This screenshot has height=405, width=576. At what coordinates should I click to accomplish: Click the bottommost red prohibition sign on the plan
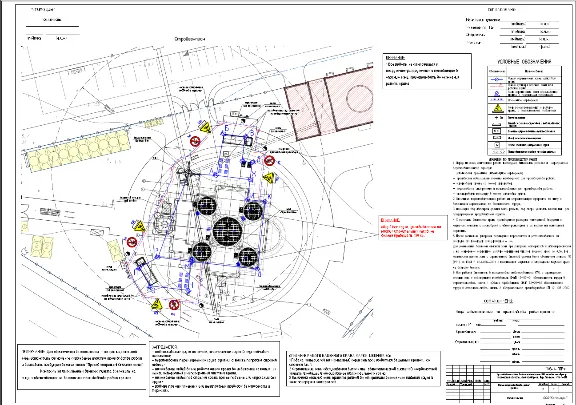tap(174, 305)
